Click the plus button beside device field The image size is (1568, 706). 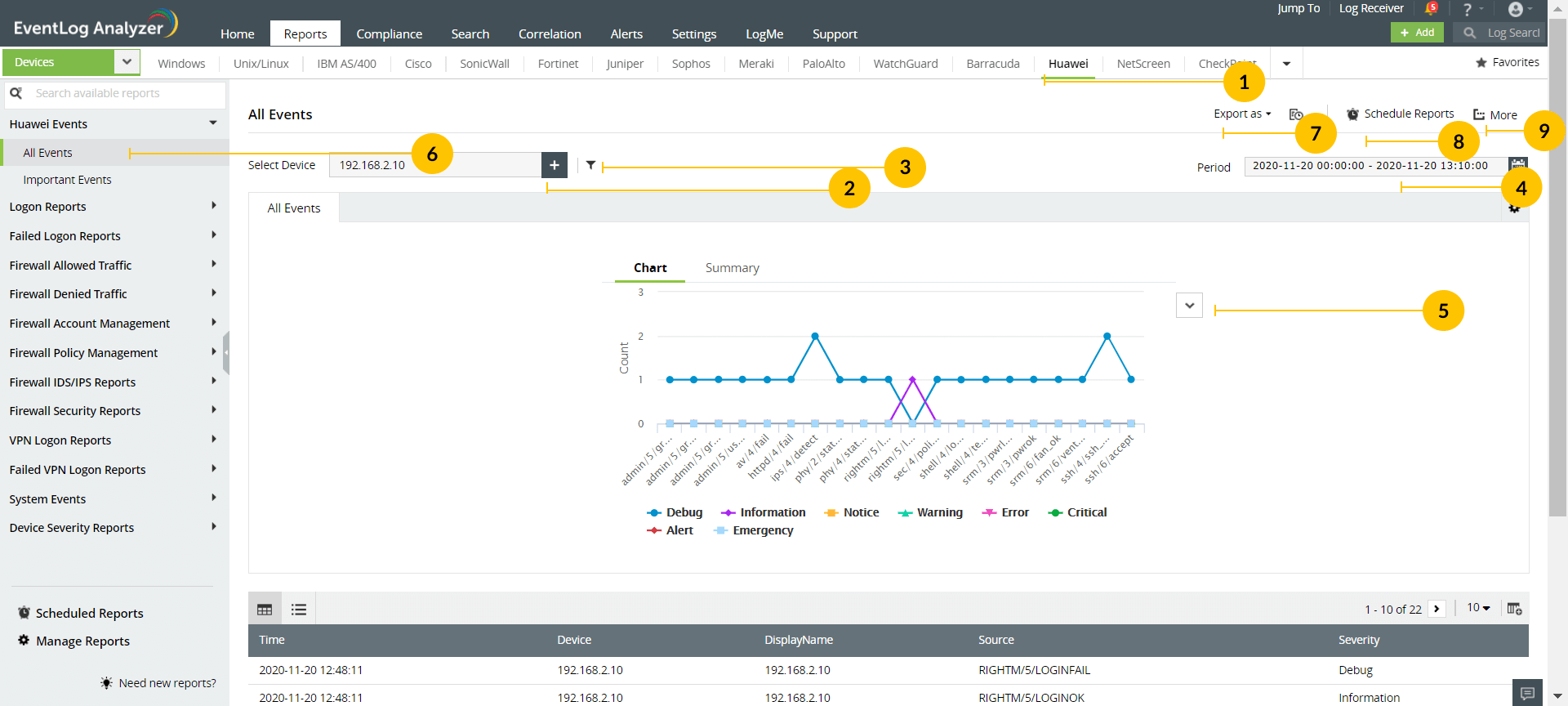(x=554, y=165)
